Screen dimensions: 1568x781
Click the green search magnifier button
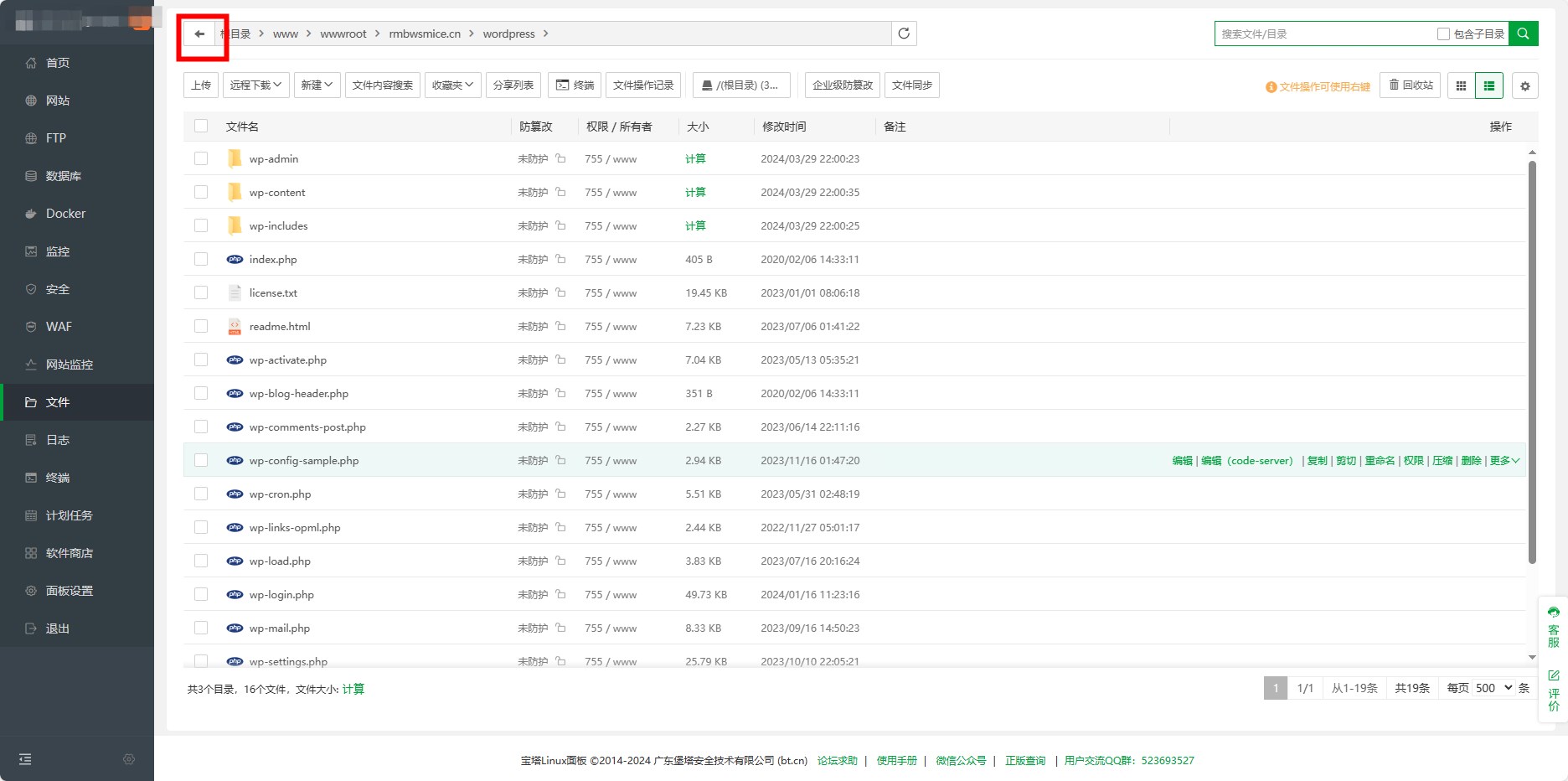click(1524, 34)
